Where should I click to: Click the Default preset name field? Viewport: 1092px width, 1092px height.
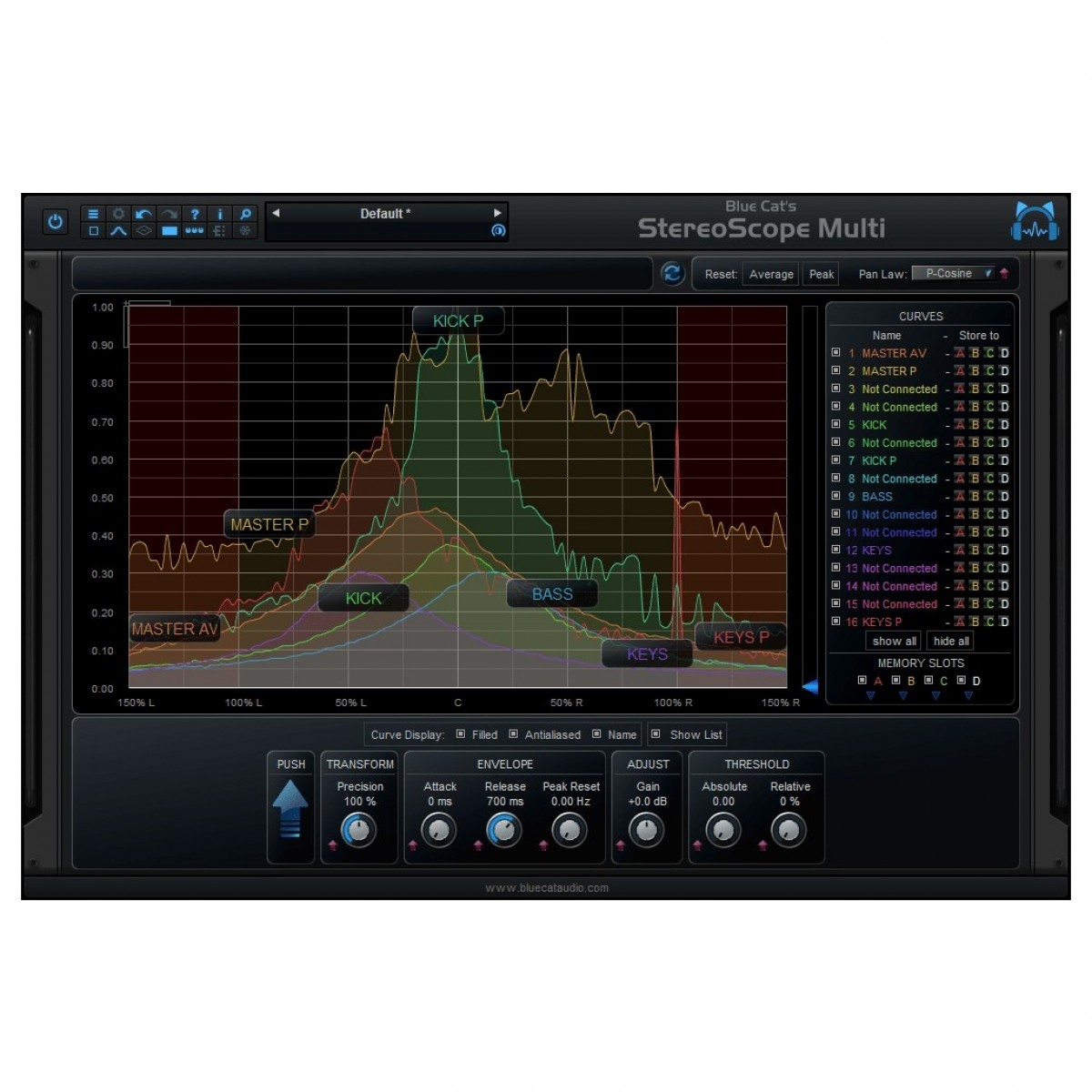385,214
